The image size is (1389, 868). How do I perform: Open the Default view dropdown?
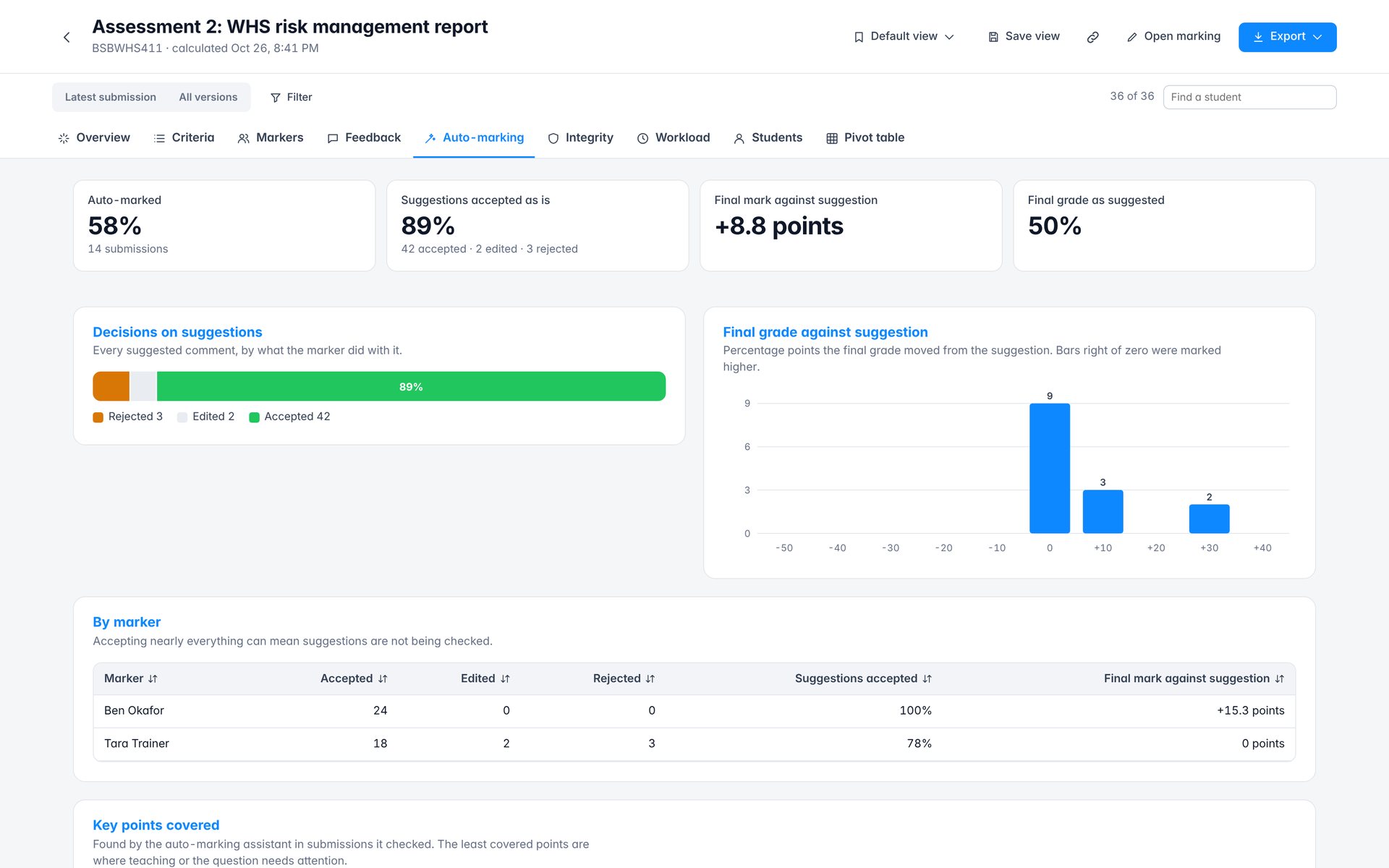(904, 37)
